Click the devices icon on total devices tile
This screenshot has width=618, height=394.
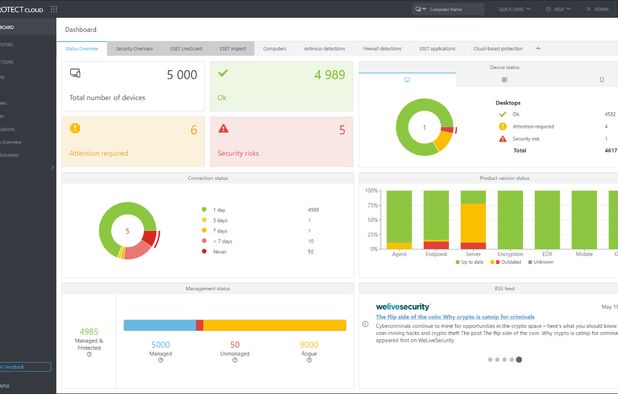pyautogui.click(x=75, y=73)
